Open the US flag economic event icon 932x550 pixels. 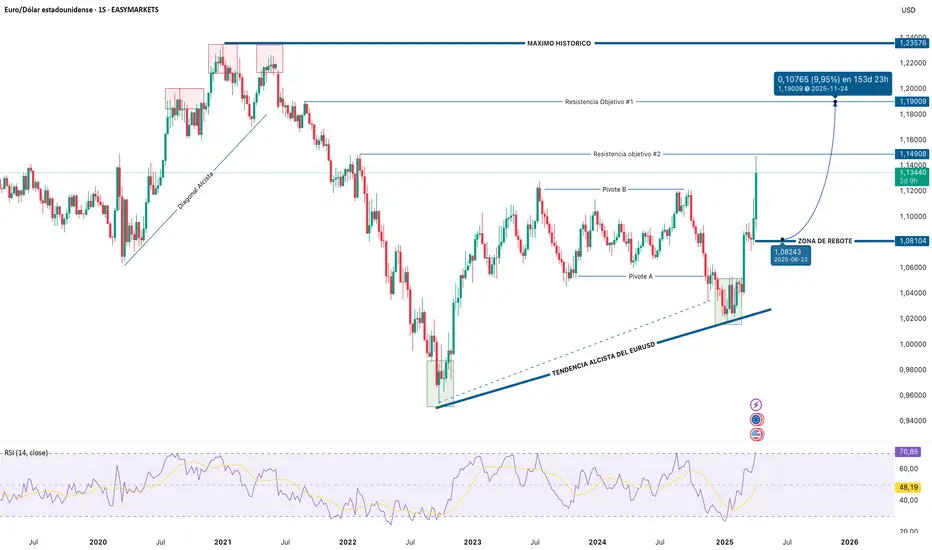756,435
